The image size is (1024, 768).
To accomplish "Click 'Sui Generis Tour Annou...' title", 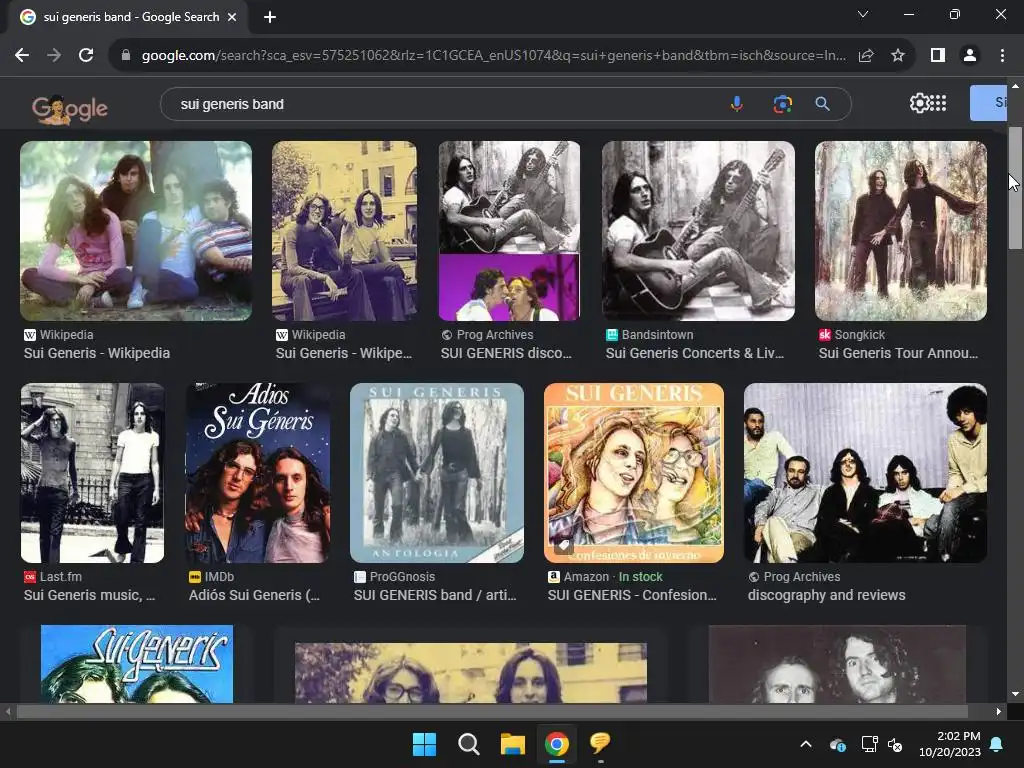I will [899, 353].
